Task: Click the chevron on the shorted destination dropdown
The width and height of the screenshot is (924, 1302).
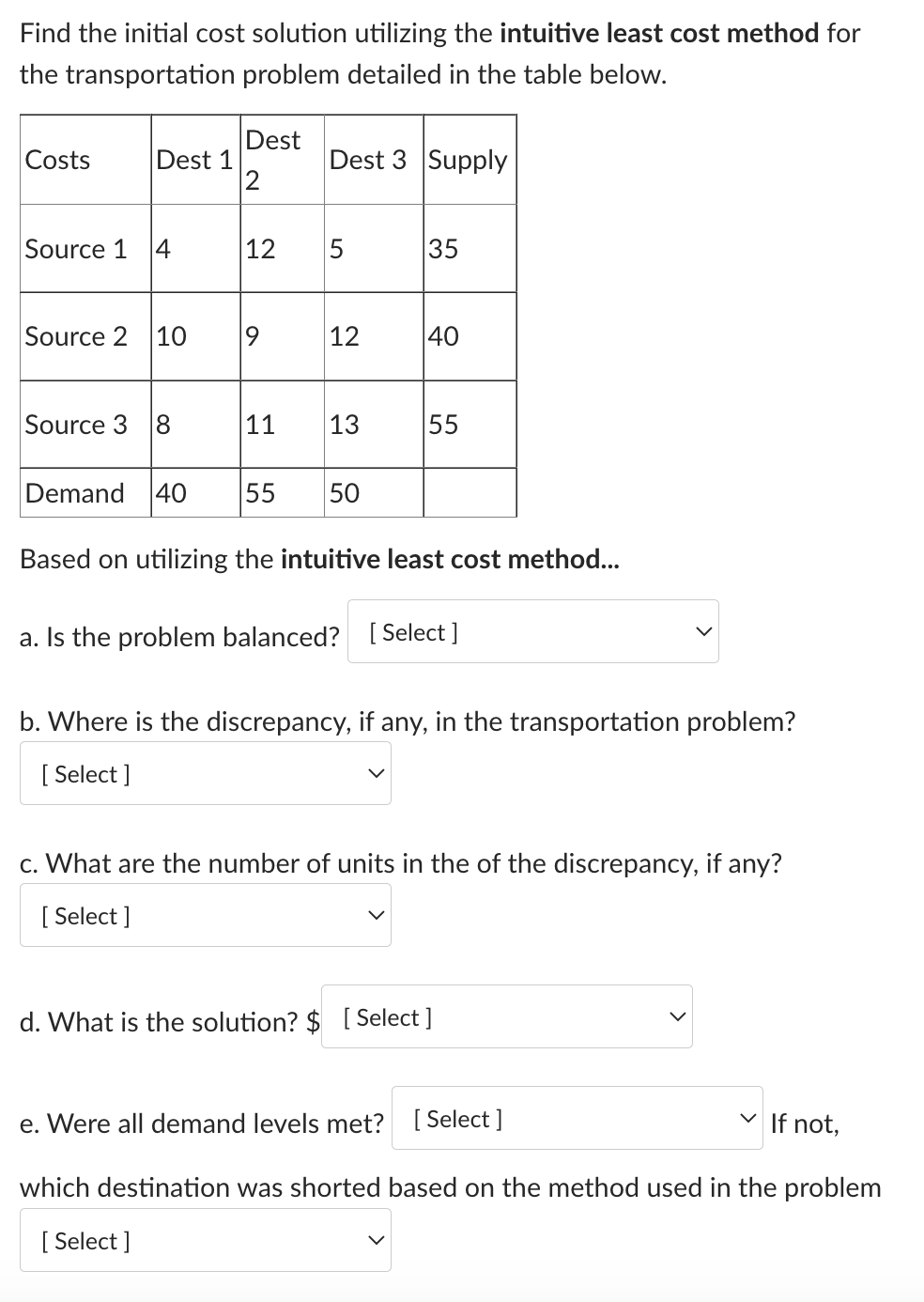Action: pyautogui.click(x=377, y=1240)
